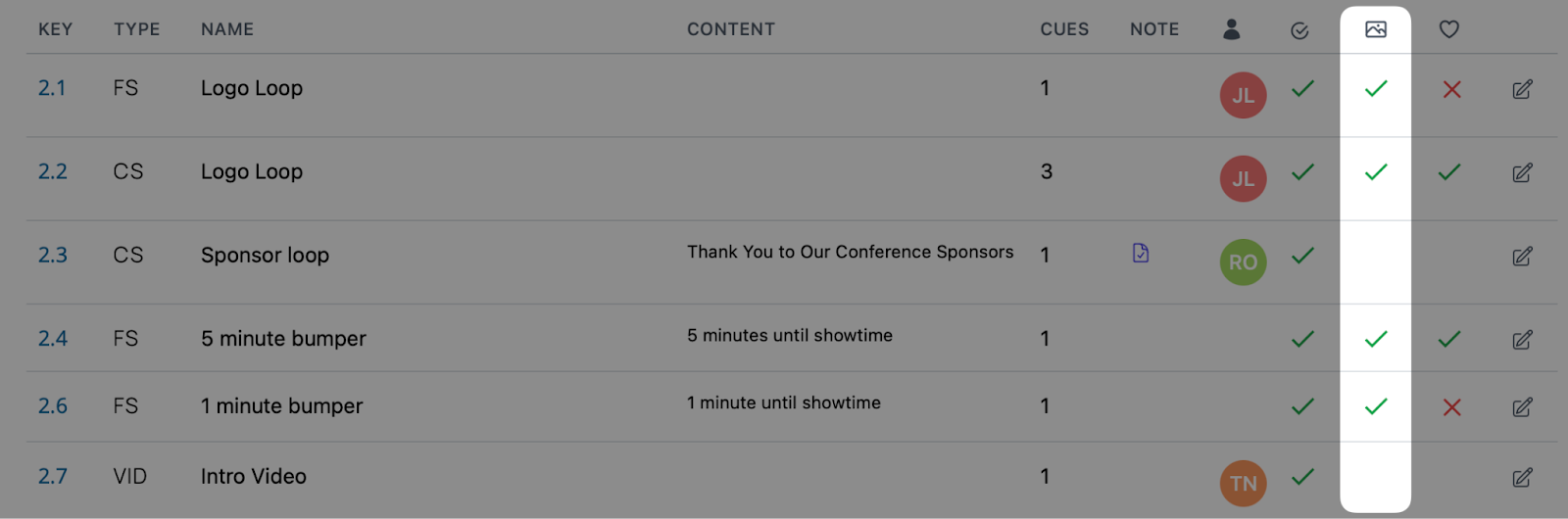Edit the Sponsor loop row
Screen dimensions: 1568x519
pyautogui.click(x=1522, y=256)
